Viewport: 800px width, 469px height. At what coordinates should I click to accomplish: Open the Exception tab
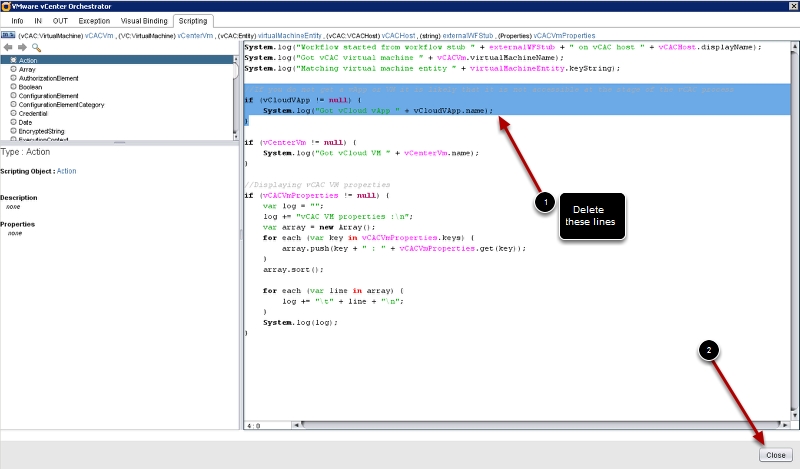point(94,20)
